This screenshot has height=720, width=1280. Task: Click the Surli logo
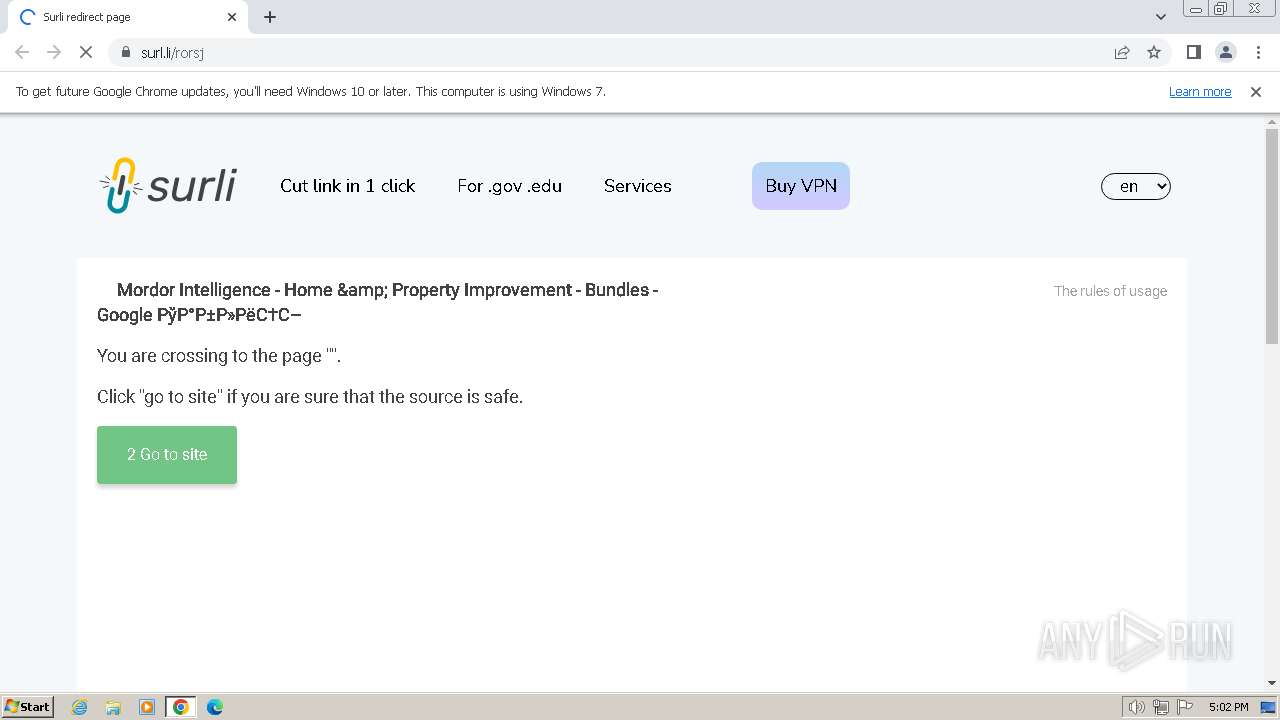(168, 186)
